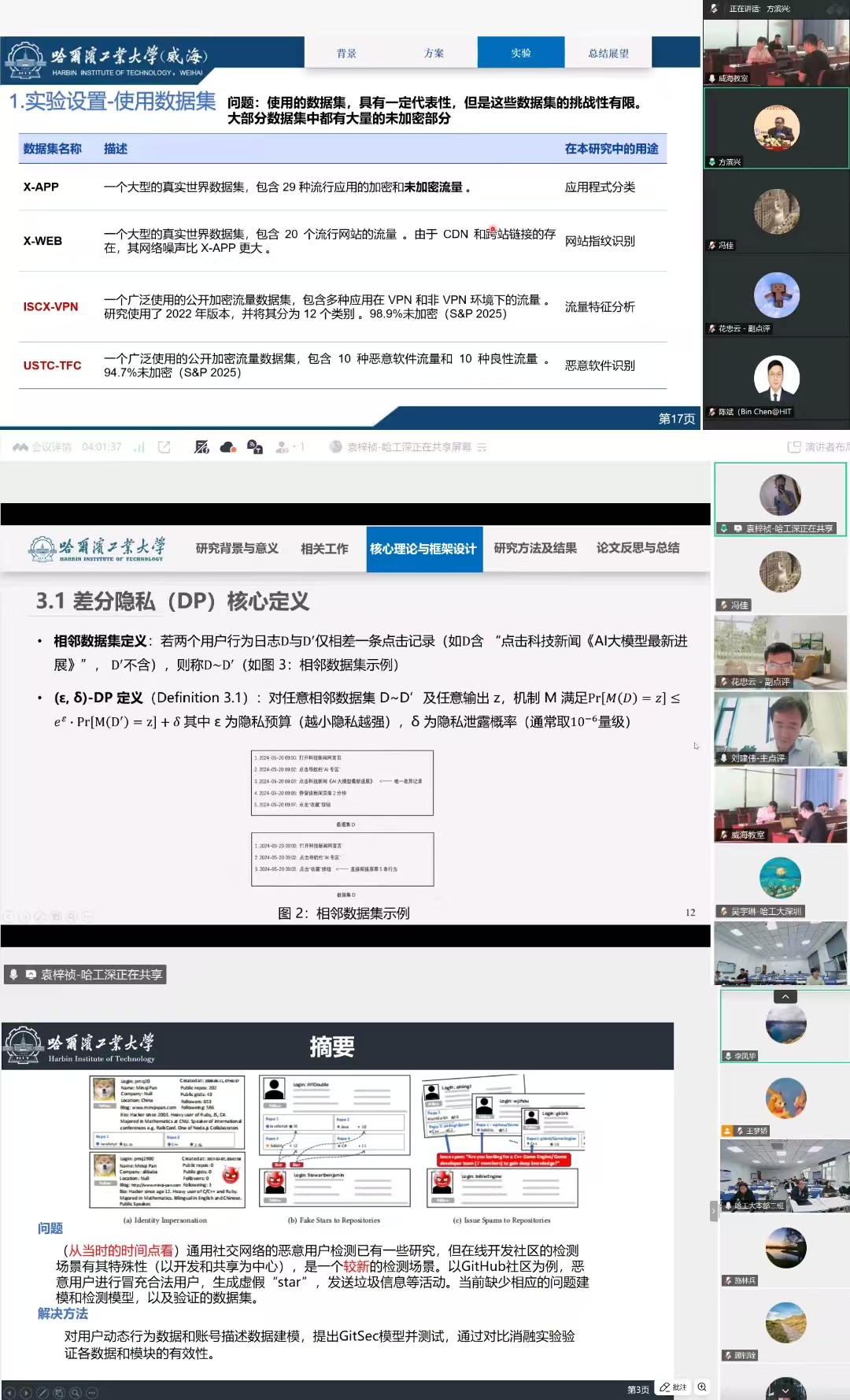Click the cloud recording status icon
850x1400 pixels.
coord(228,447)
